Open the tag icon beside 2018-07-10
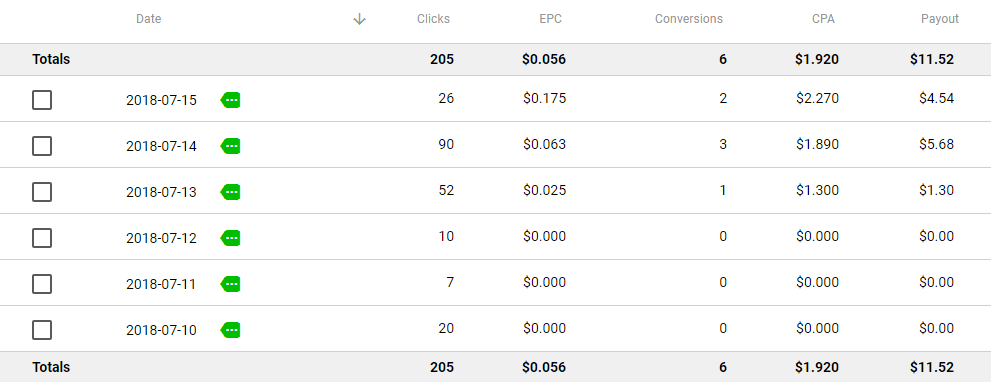Viewport: 991px width, 382px height. click(231, 330)
